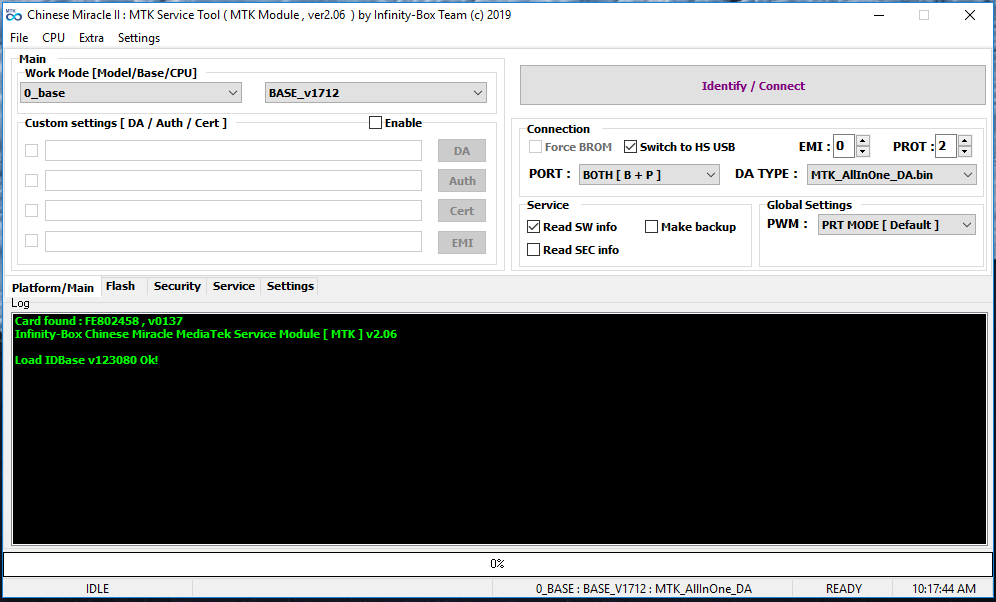Click the Auth browse button
The image size is (996, 602).
(x=462, y=180)
